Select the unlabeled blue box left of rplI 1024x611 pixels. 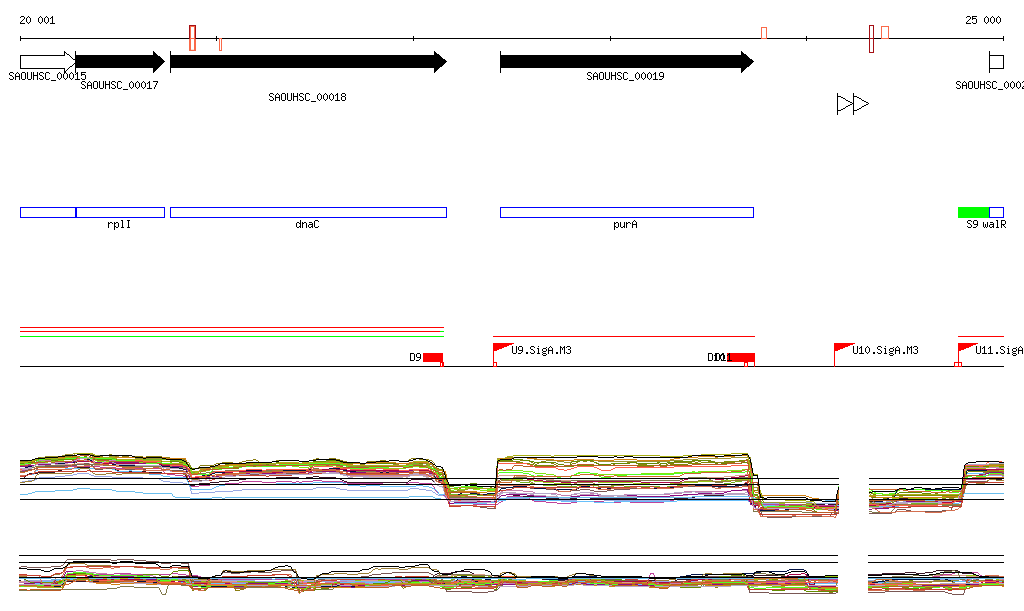[x=48, y=212]
